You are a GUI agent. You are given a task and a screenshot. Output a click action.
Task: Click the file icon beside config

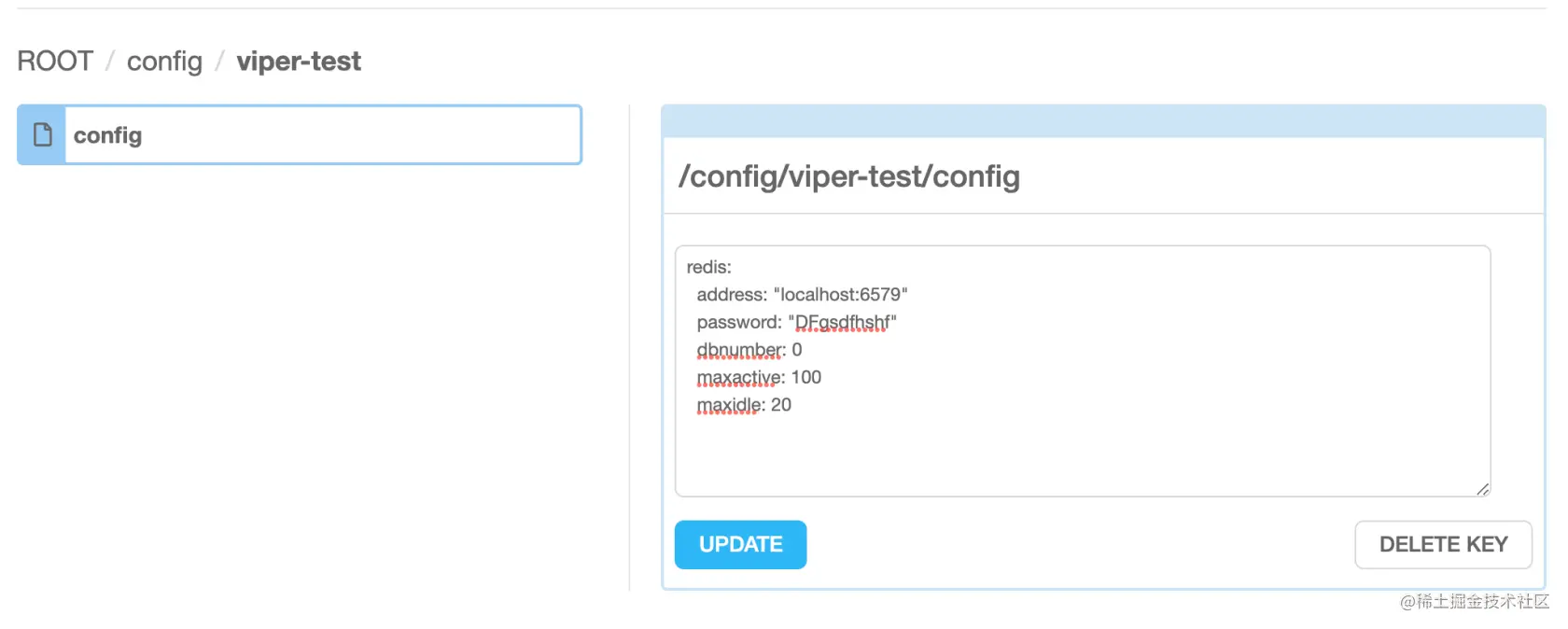(42, 135)
